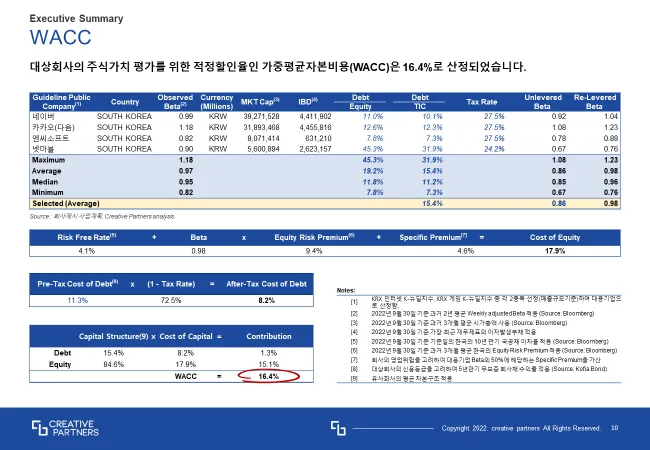
Task: Click the "Capital Structure(9)" header
Action: [x=114, y=336]
